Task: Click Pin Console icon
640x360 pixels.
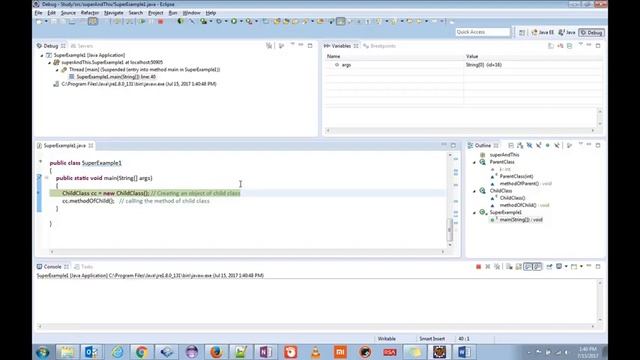Action: coord(549,267)
